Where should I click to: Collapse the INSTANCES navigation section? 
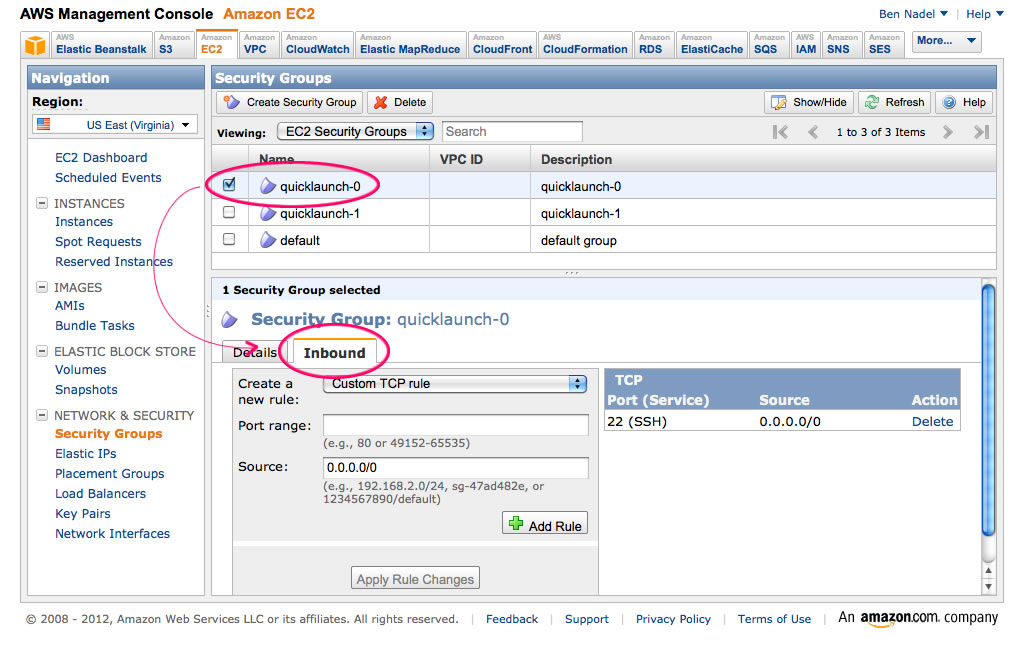click(42, 203)
